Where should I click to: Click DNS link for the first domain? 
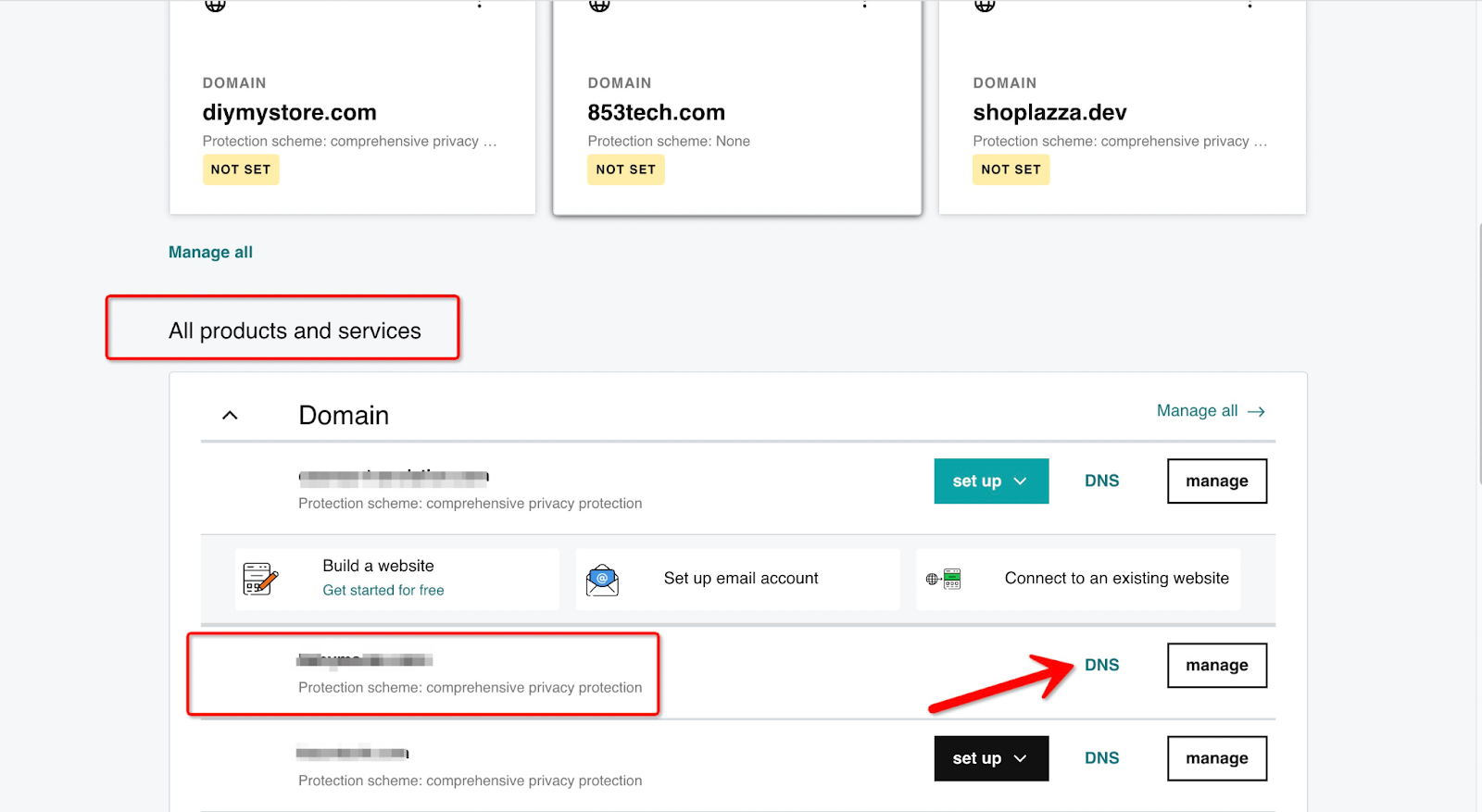tap(1101, 481)
